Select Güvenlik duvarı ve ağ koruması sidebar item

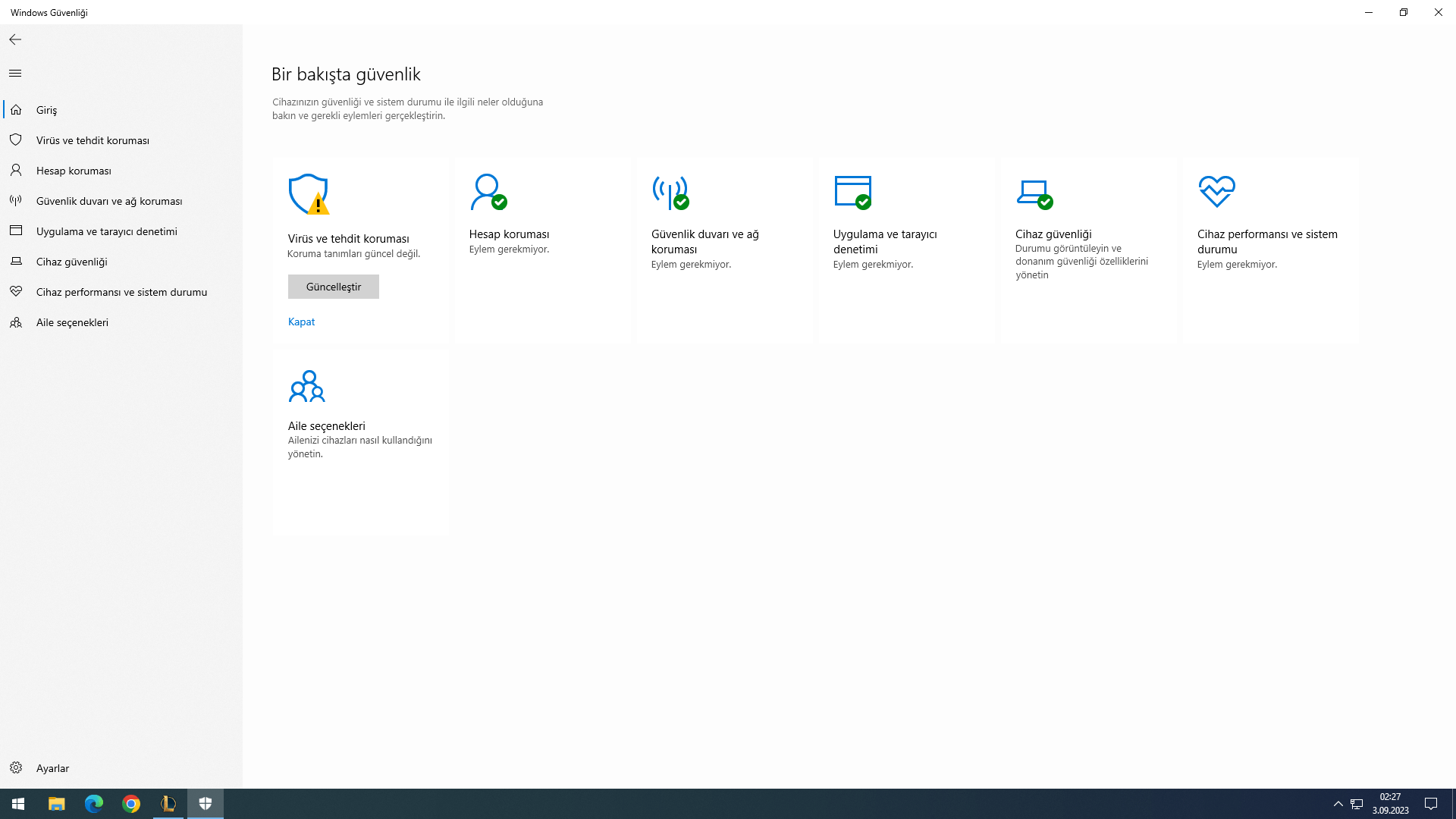point(109,201)
